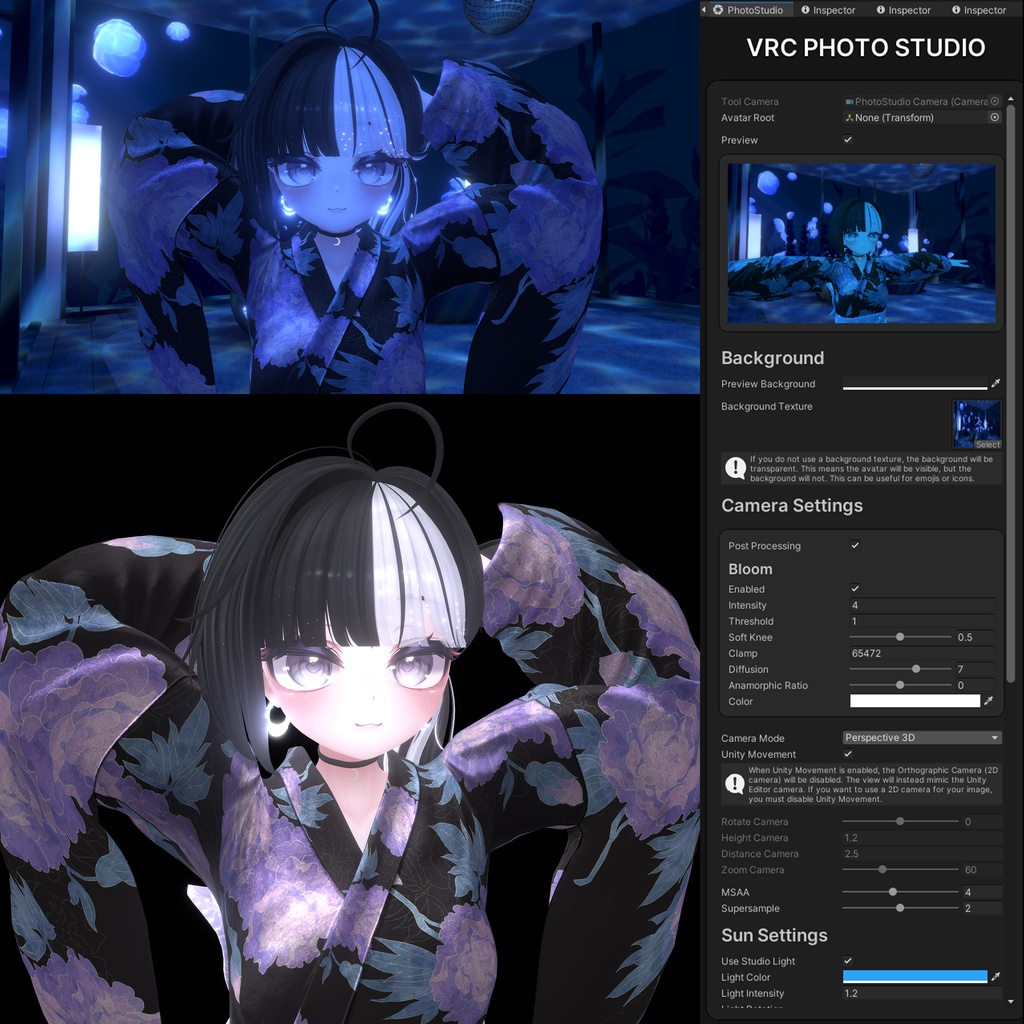This screenshot has width=1024, height=1024.
Task: Open the Camera Mode dropdown
Action: (920, 737)
